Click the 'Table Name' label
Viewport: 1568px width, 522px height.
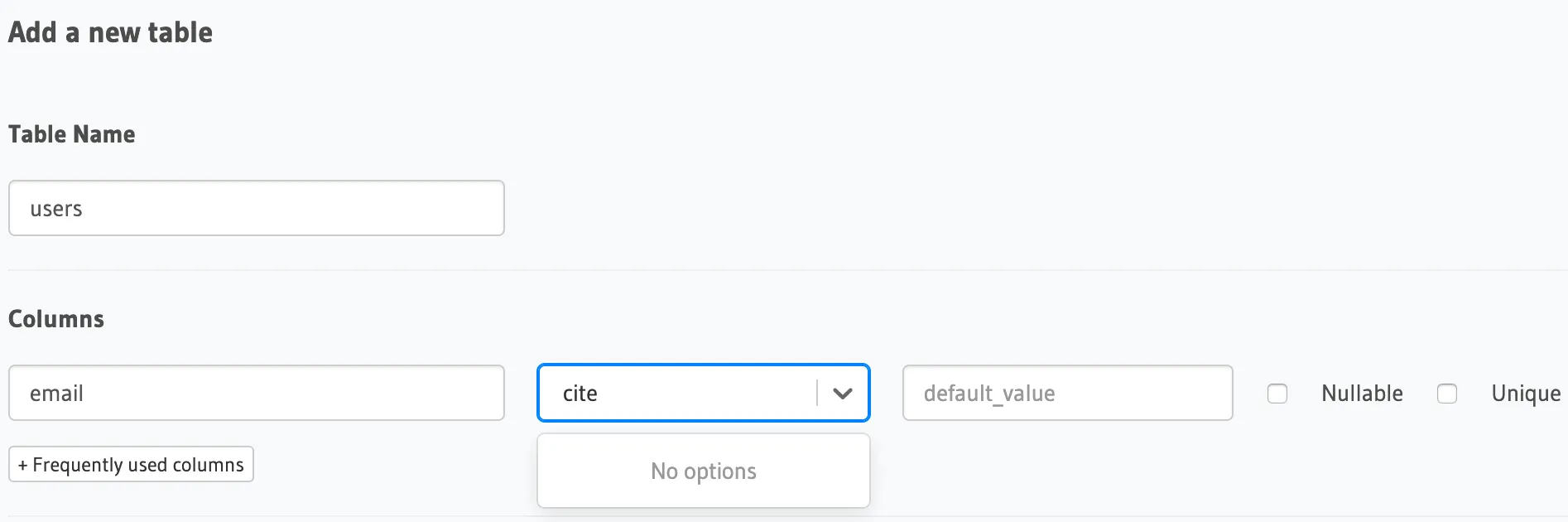[71, 134]
